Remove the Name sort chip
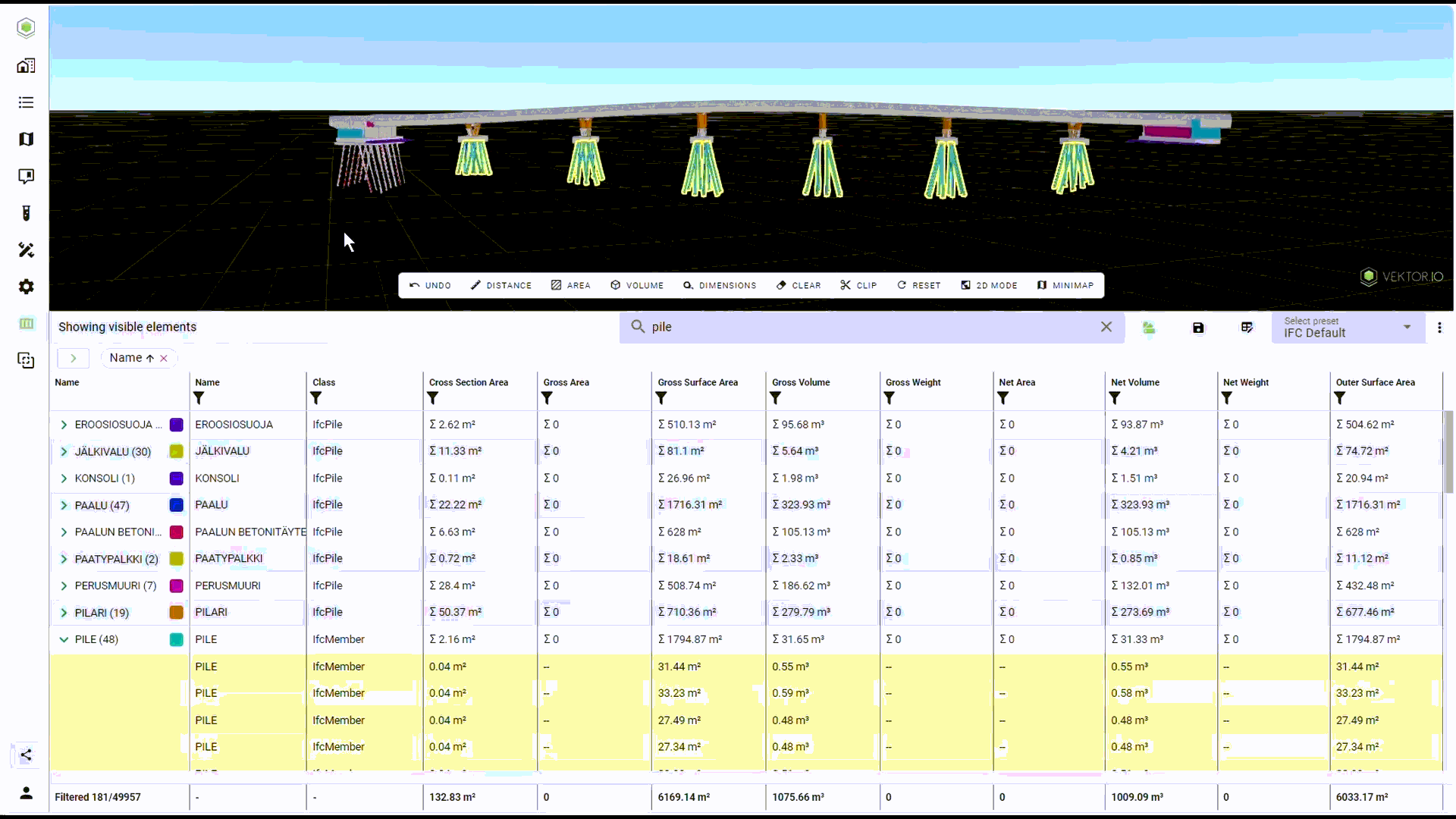Image resolution: width=1456 pixels, height=819 pixels. click(x=164, y=359)
